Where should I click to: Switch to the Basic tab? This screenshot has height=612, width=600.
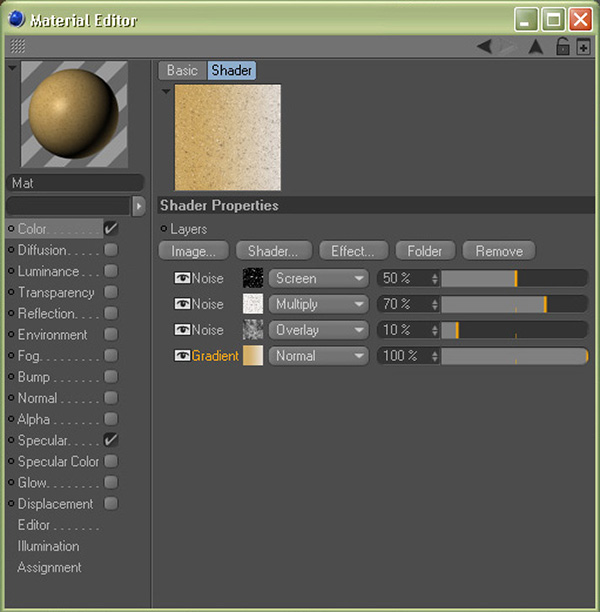(182, 71)
